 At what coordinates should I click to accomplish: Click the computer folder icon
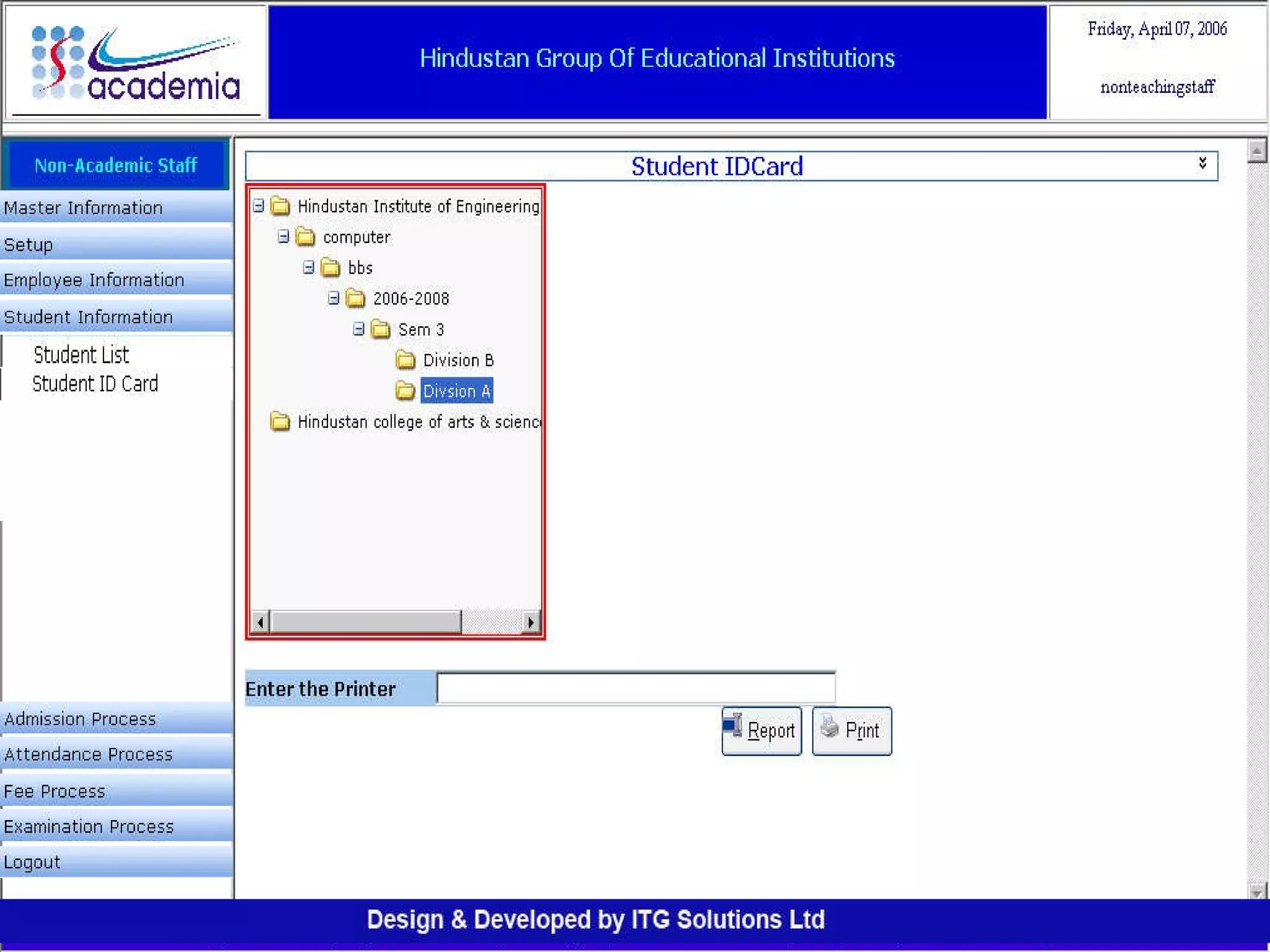(305, 237)
